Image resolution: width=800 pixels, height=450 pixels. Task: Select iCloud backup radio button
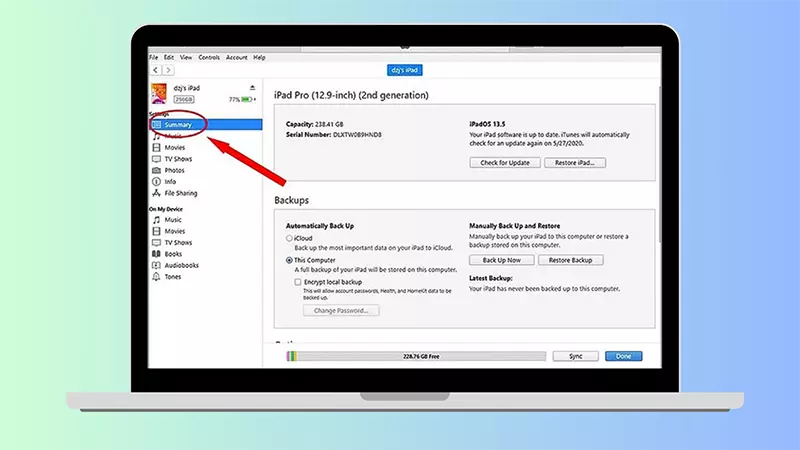289,238
